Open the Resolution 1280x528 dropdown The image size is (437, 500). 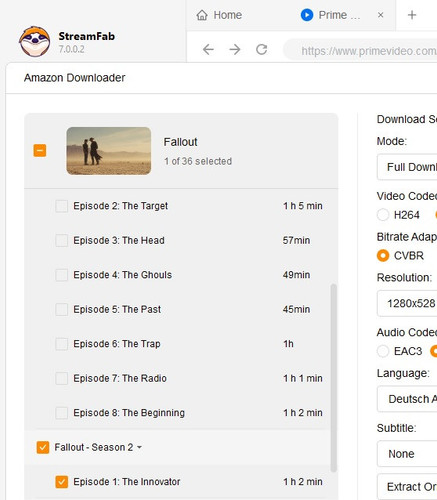pyautogui.click(x=407, y=303)
